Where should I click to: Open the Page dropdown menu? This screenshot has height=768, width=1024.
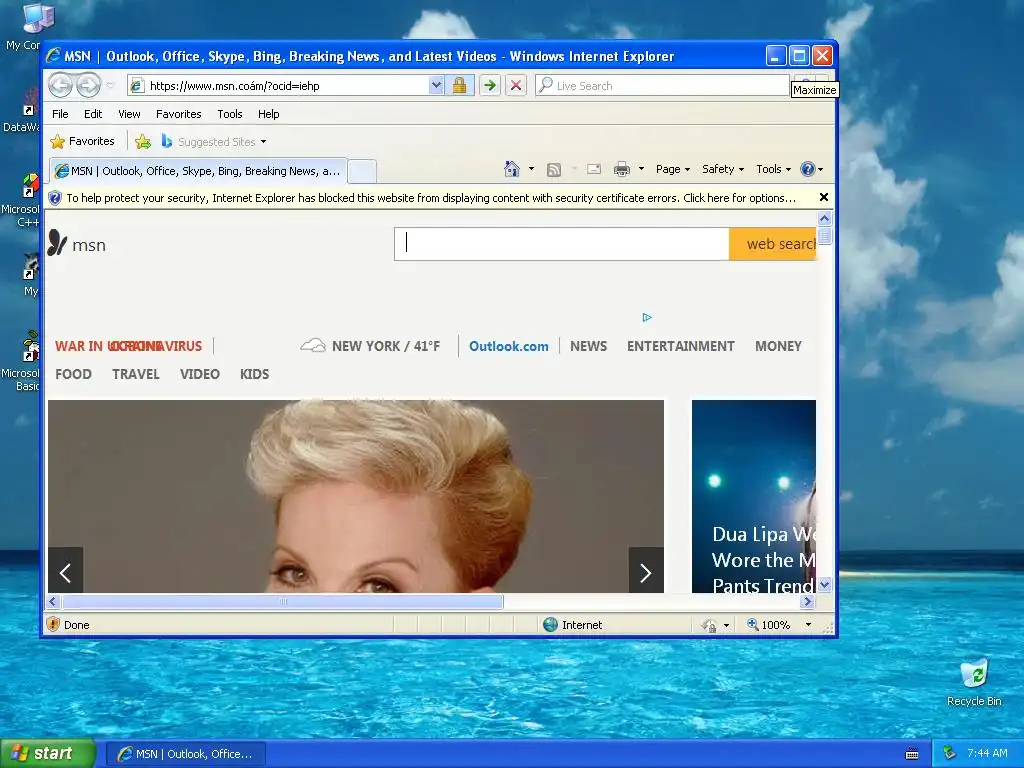[673, 169]
